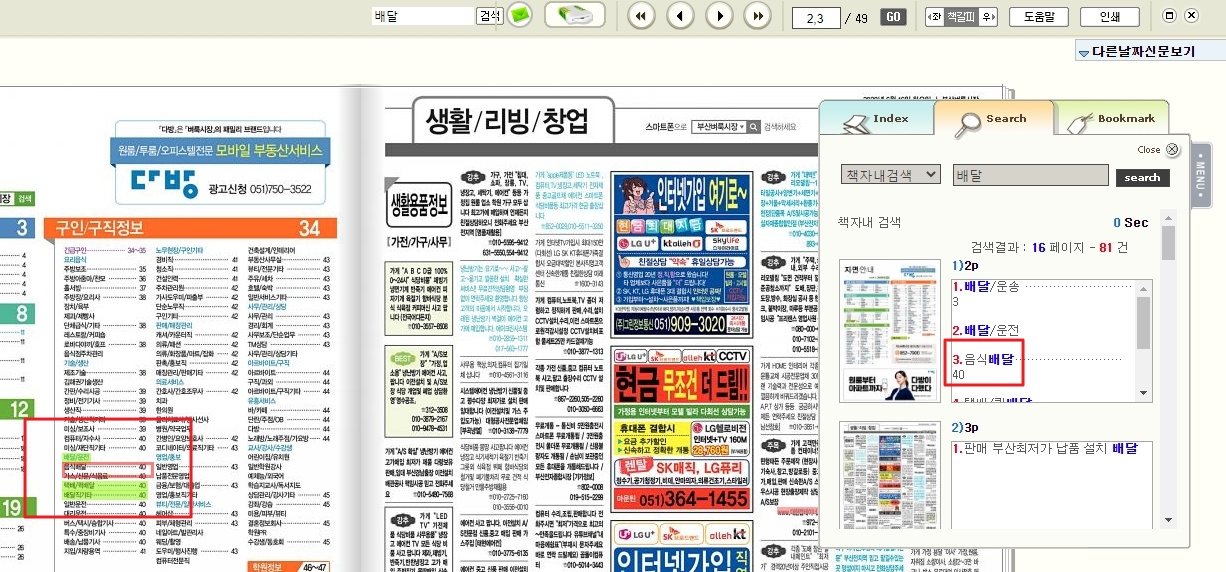This screenshot has width=1226, height=572.
Task: Click the 인쇄 print button
Action: [x=1109, y=17]
